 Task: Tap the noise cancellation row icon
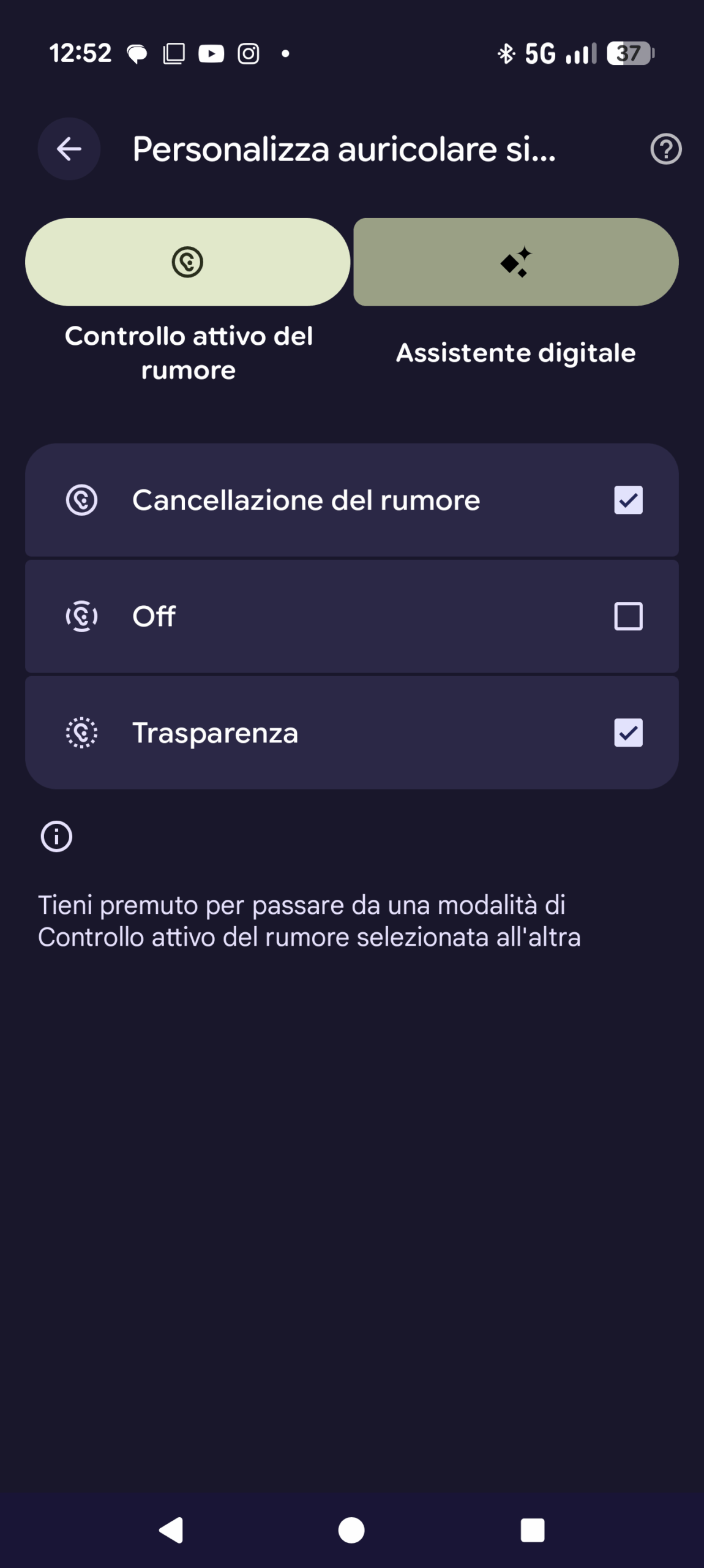(x=81, y=500)
